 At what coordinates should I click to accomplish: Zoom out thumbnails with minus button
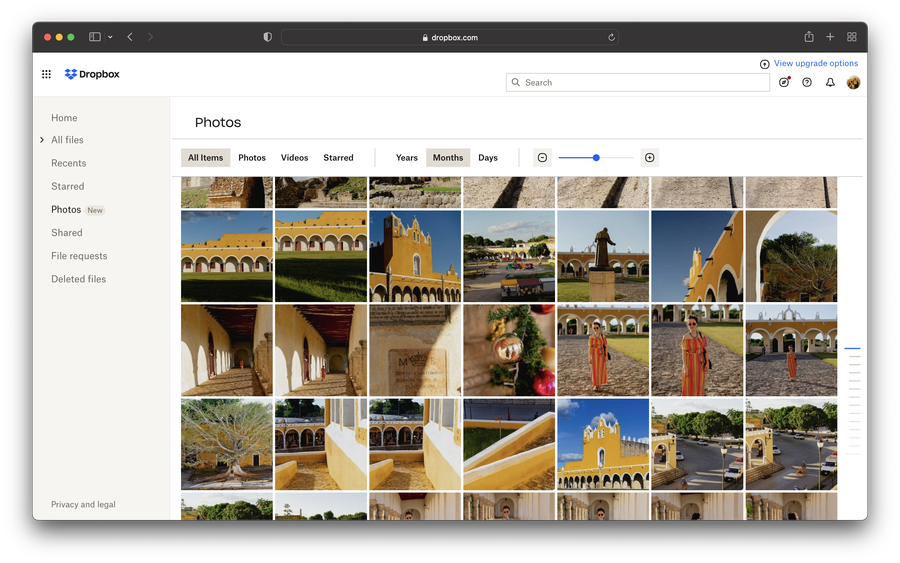click(542, 157)
